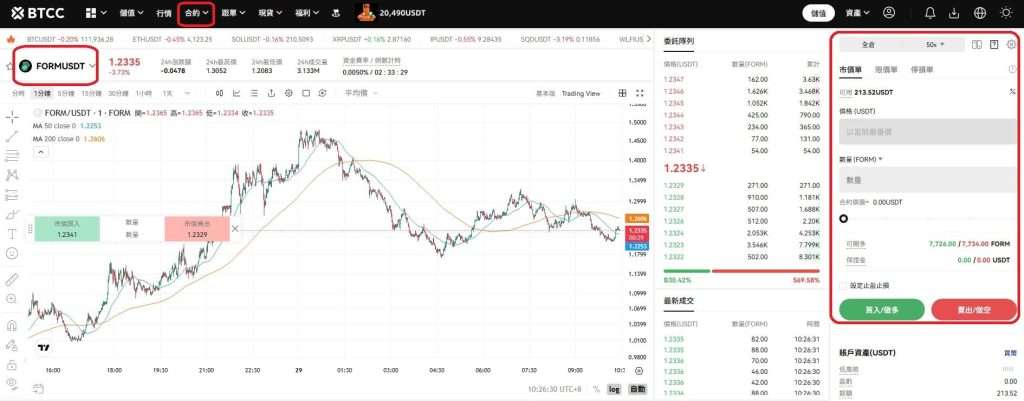This screenshot has width=1024, height=401.
Task: Click the chart screenshot rectangle icon
Action: pos(306,93)
